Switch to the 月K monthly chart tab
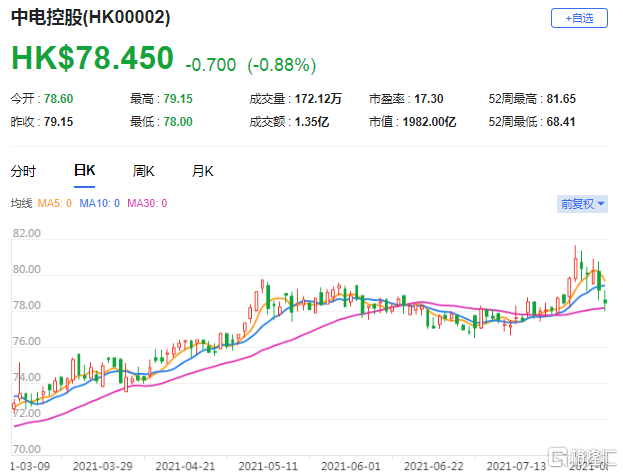This screenshot has width=623, height=474. click(x=204, y=170)
